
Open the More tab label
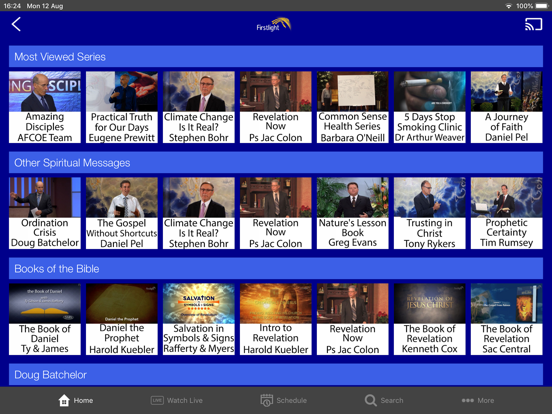click(485, 400)
